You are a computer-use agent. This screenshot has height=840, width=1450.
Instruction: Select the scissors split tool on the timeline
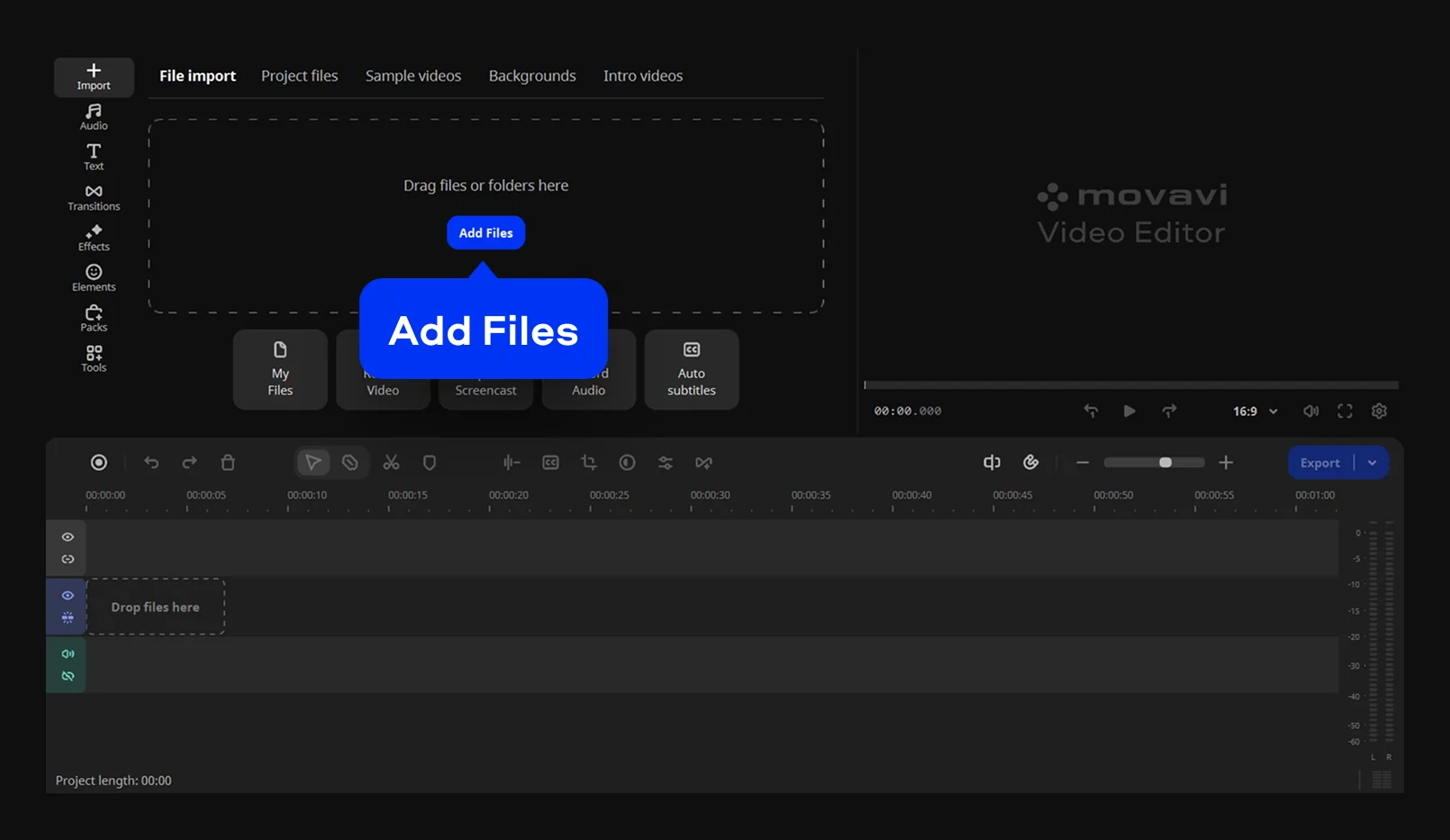click(391, 462)
